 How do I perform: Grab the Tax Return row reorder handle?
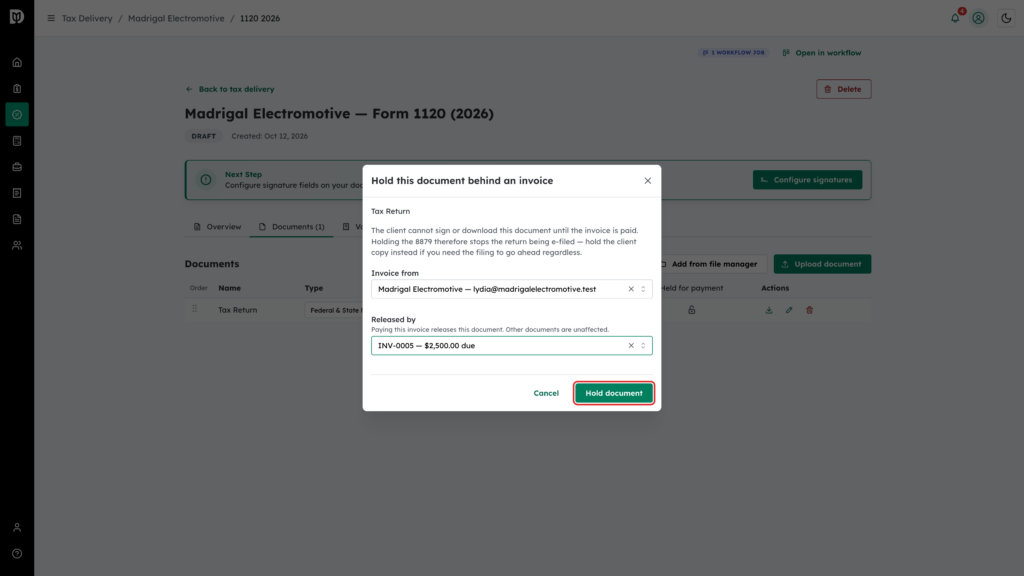(195, 310)
